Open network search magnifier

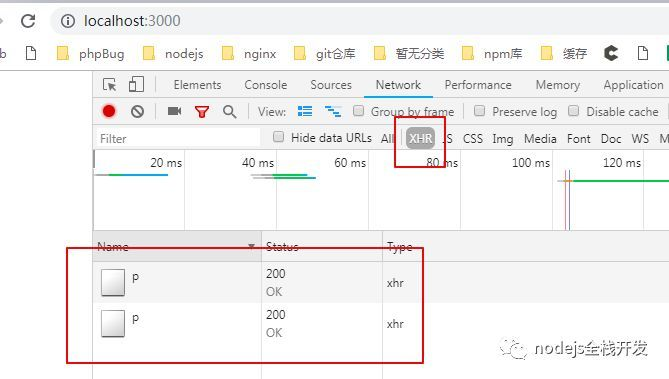click(230, 112)
